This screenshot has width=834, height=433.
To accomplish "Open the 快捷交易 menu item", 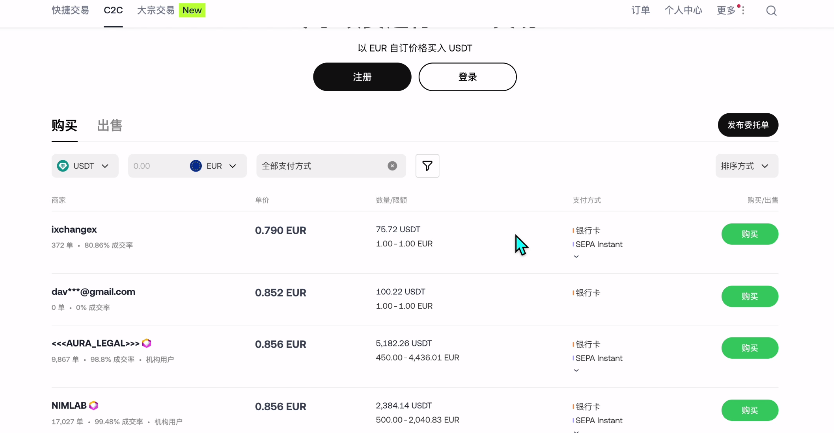I will coord(70,10).
